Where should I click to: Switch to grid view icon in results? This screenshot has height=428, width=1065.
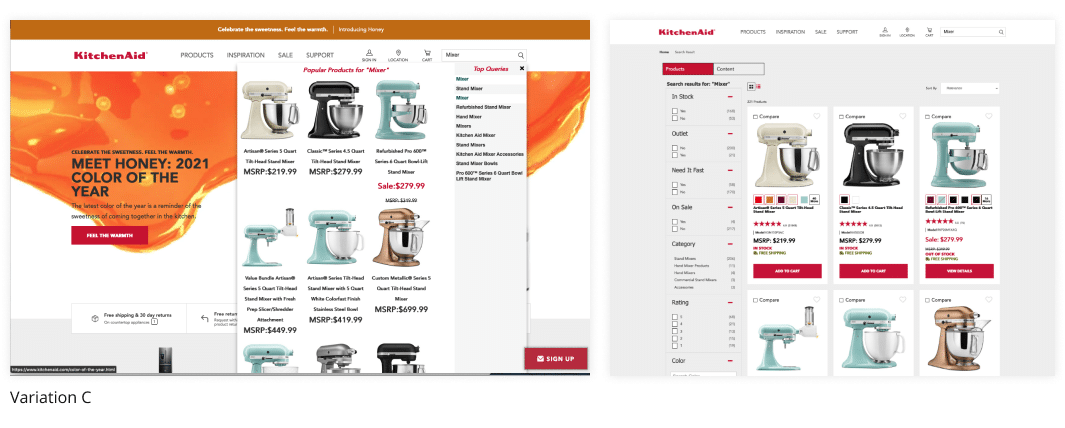(751, 87)
